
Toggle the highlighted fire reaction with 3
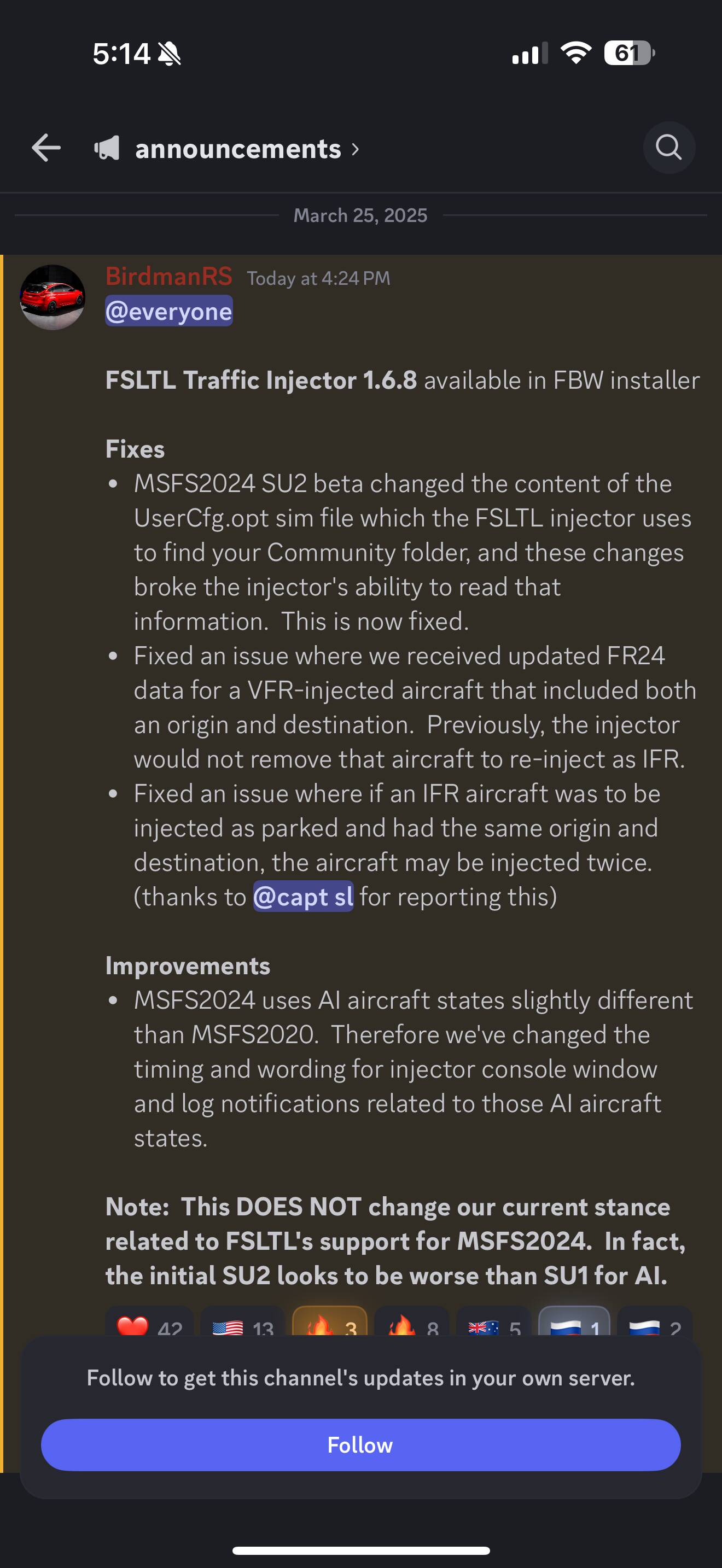tap(330, 1322)
